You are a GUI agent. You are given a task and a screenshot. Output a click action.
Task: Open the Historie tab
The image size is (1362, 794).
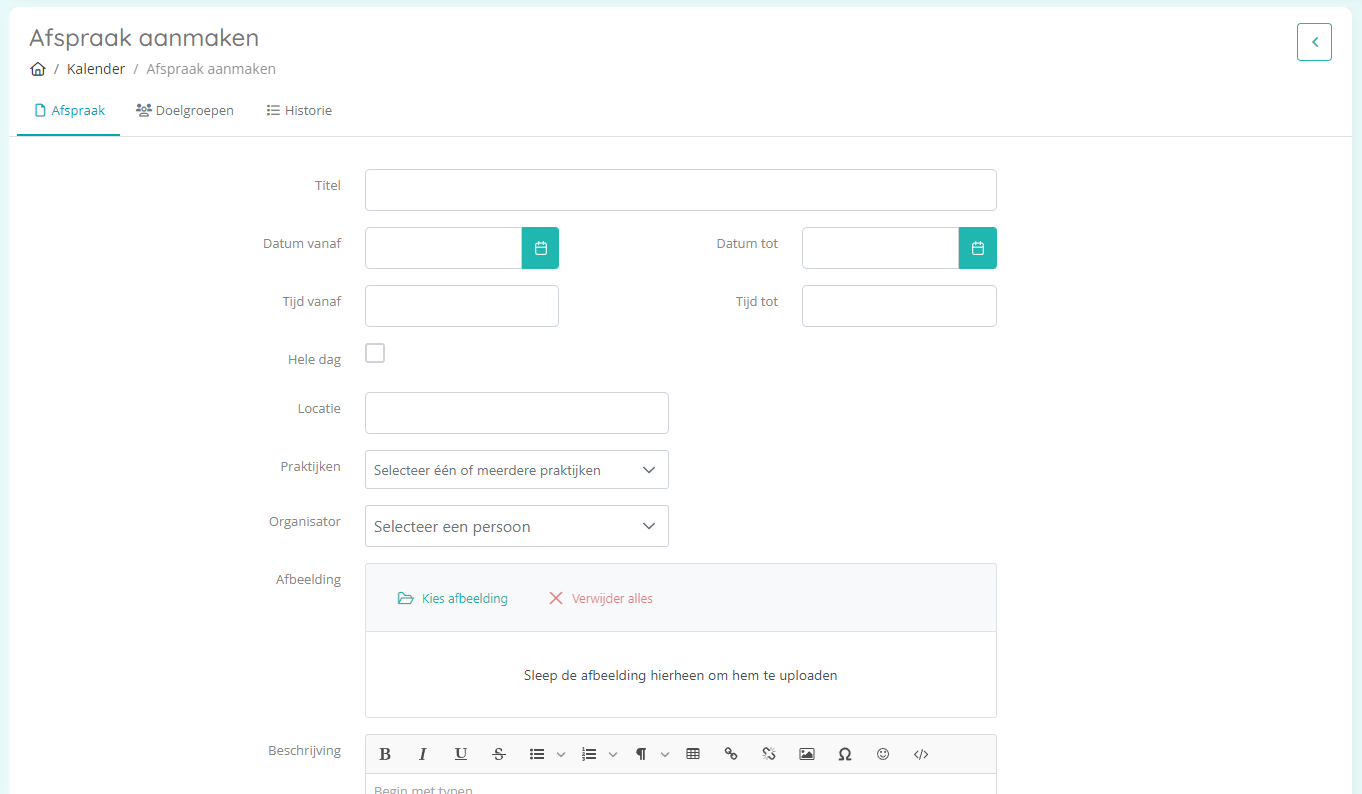click(x=299, y=111)
